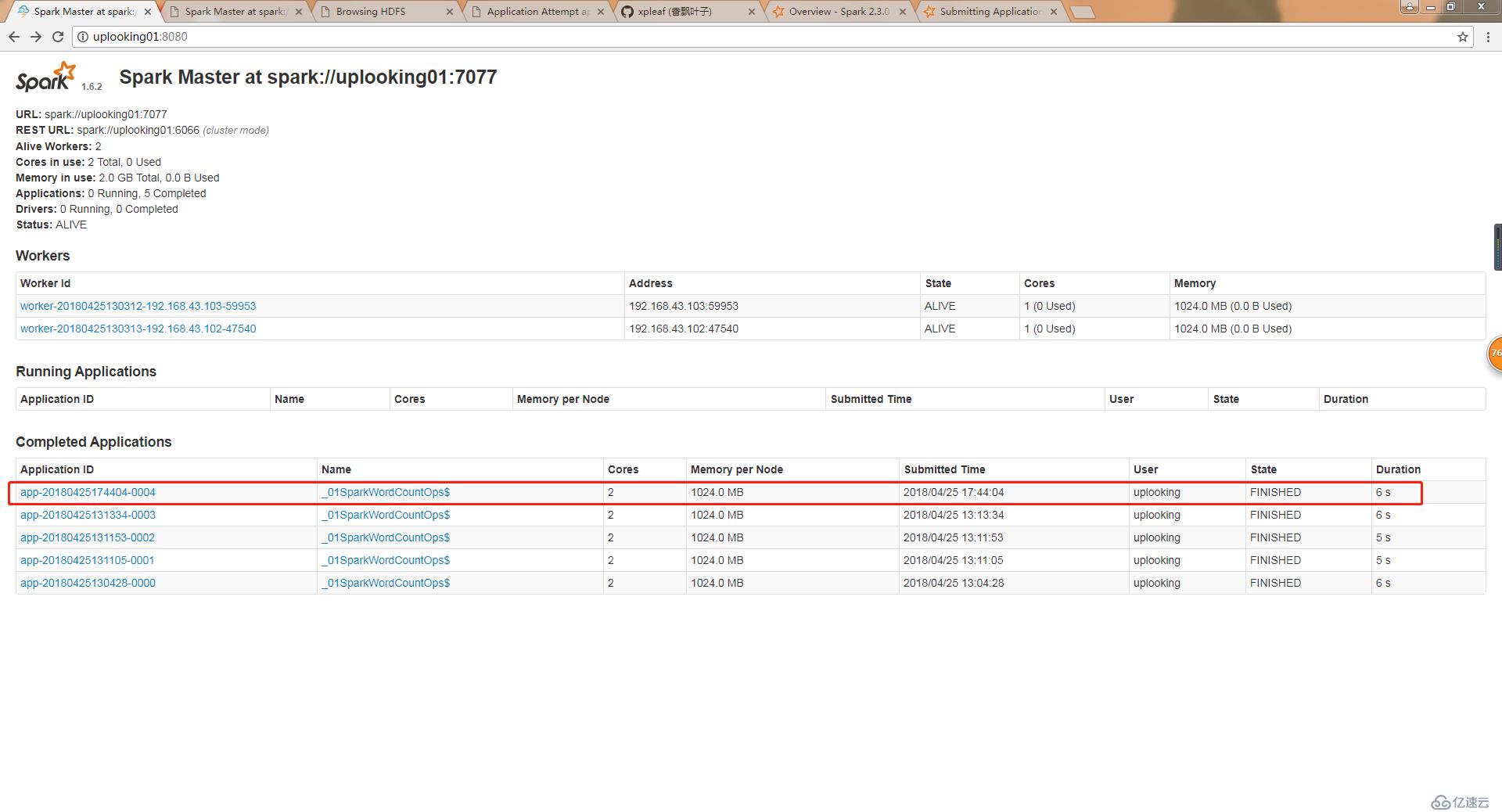View site information icon in address bar
The width and height of the screenshot is (1502, 812).
[83, 37]
